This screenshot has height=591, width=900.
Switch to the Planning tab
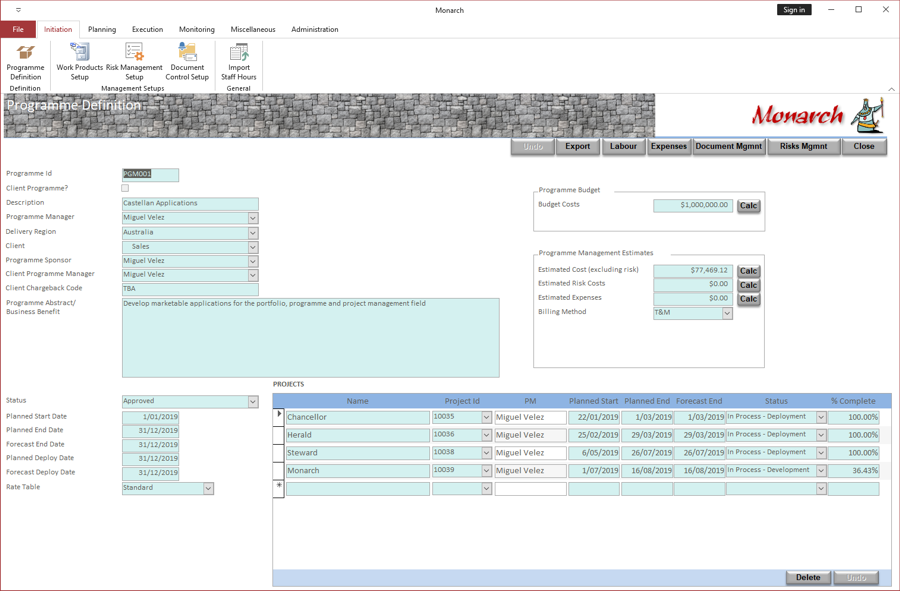(x=102, y=29)
